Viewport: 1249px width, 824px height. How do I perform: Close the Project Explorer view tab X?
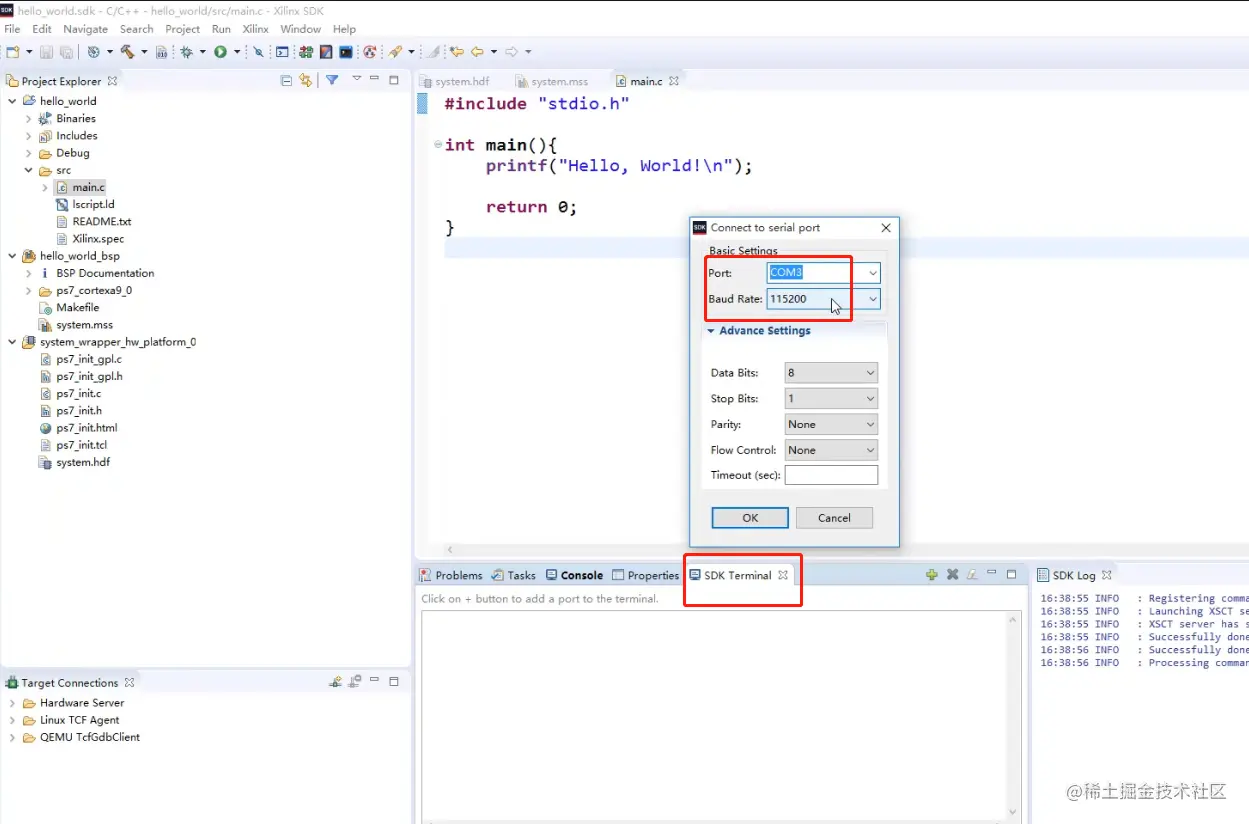112,81
